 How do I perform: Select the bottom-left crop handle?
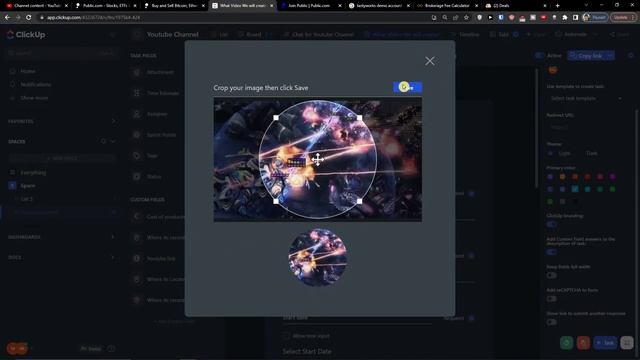pyautogui.click(x=276, y=201)
